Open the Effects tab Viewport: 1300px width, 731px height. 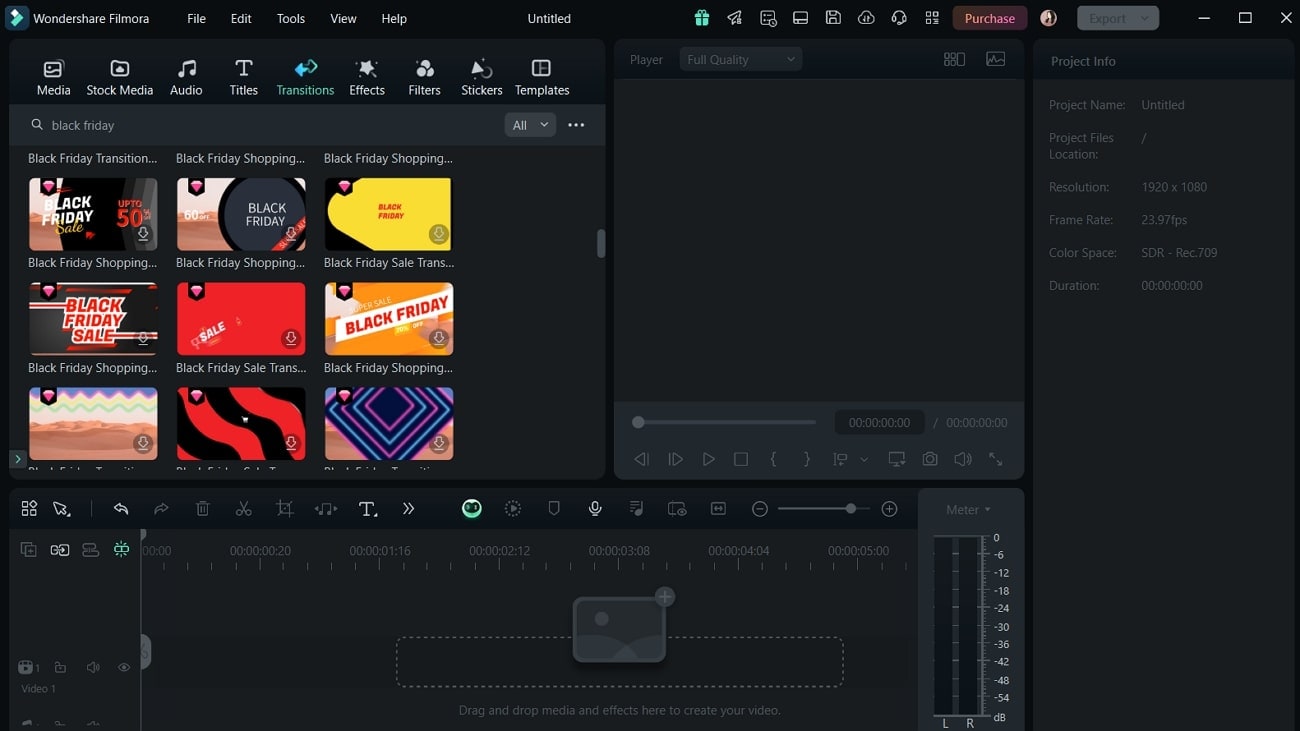pos(367,77)
